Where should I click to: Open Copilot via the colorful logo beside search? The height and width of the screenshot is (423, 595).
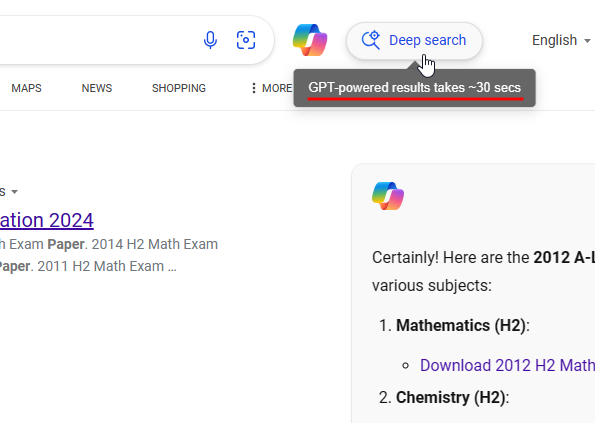tap(310, 40)
